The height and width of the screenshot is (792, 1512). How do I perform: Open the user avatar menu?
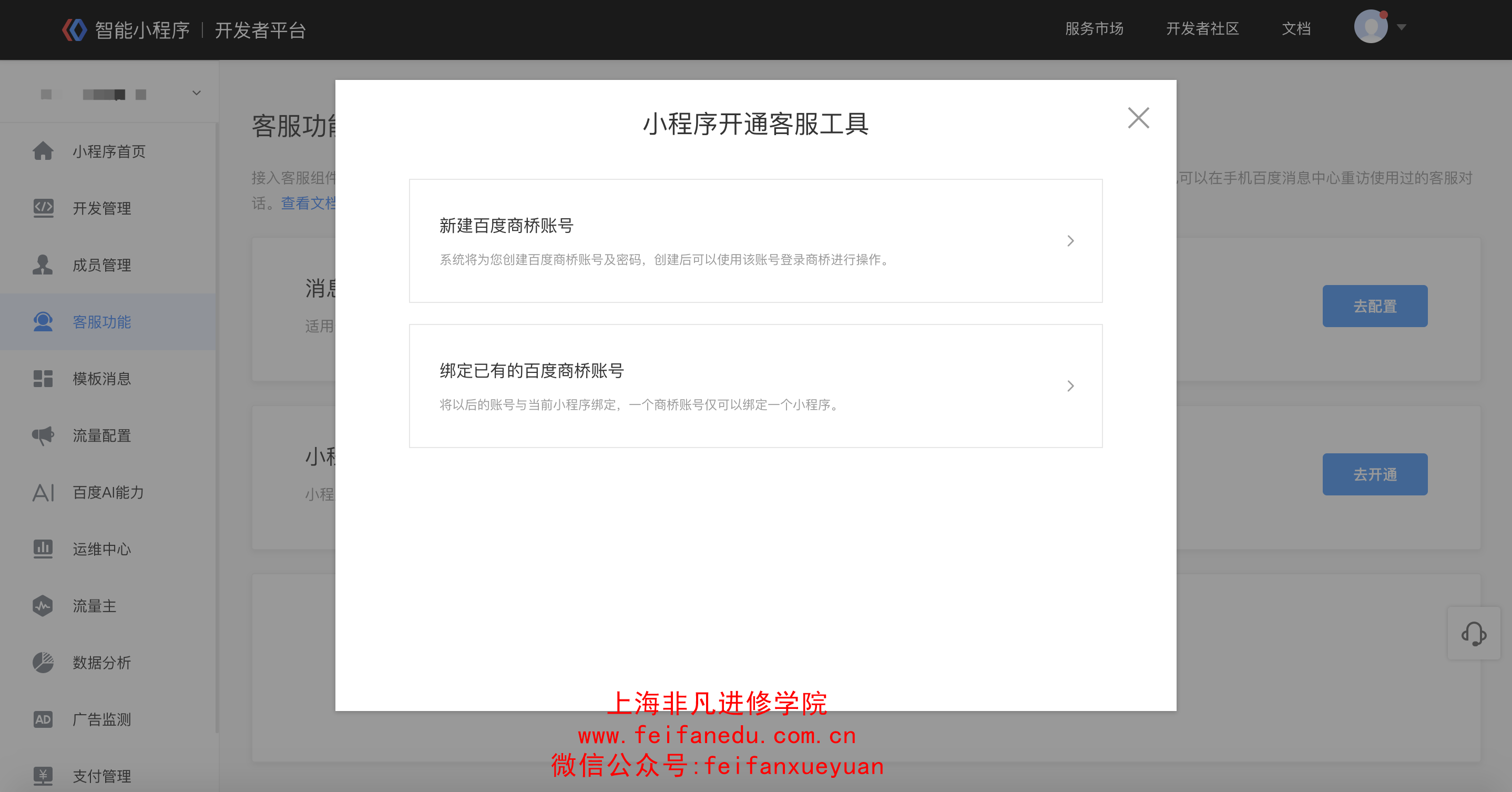(x=1371, y=27)
